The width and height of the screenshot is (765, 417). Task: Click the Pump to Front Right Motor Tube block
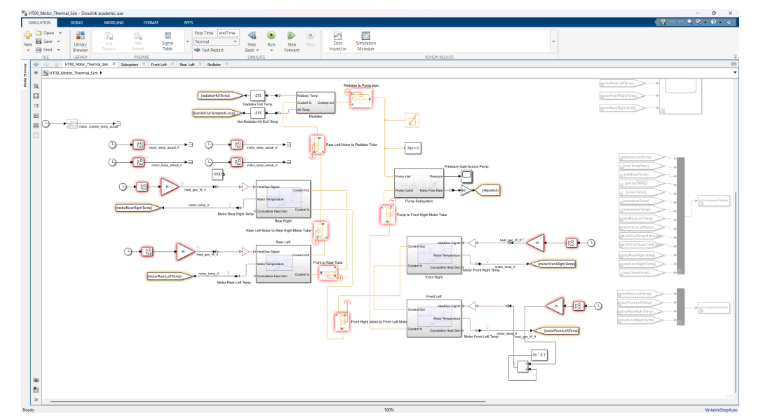tap(387, 215)
